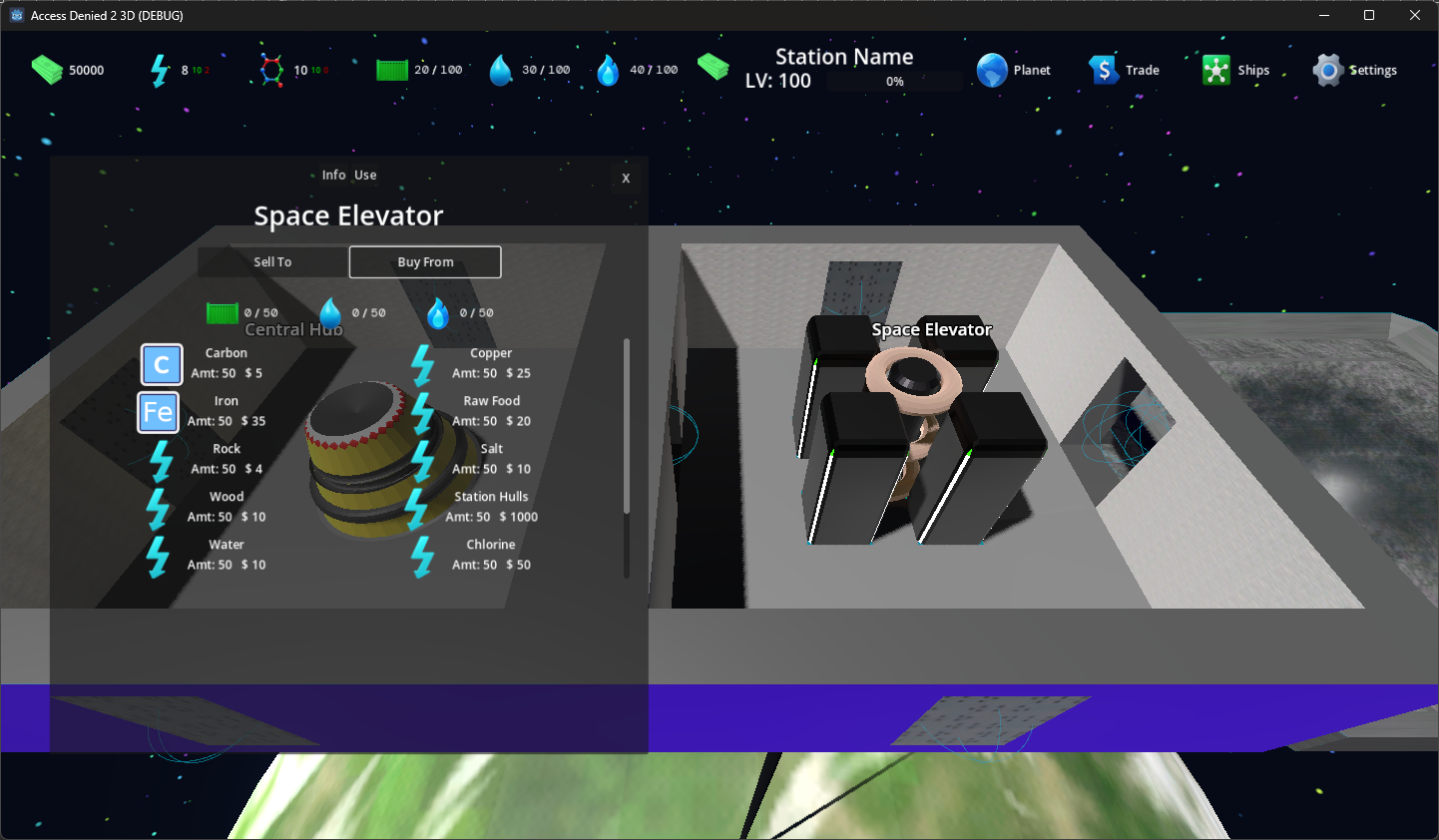
Task: Click the lightning icon next to Salt
Action: click(x=423, y=461)
